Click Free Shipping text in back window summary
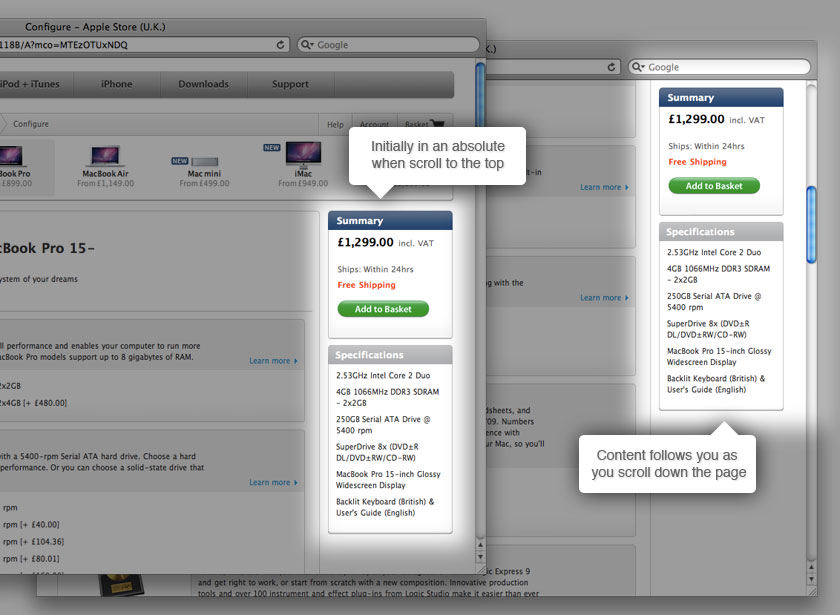Screen dimensions: 840x615 pyautogui.click(x=698, y=162)
